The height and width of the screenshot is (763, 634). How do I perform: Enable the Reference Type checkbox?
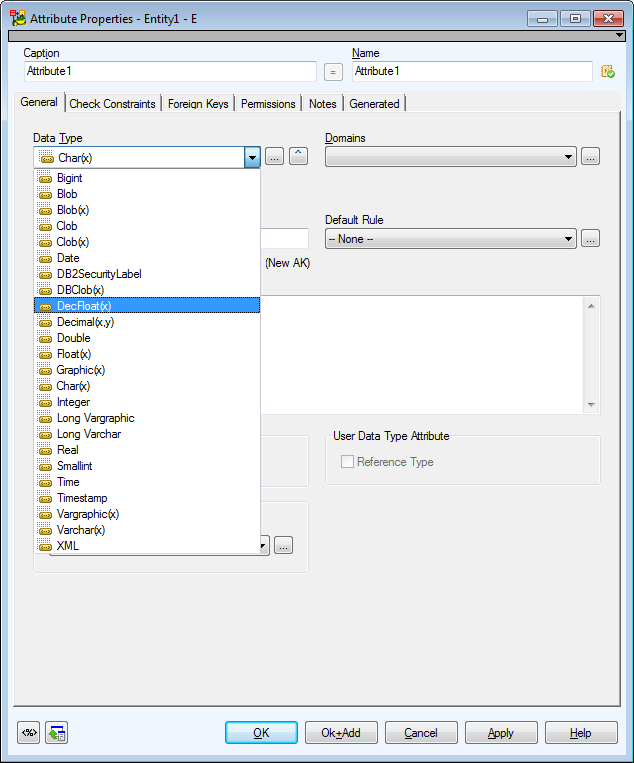coord(348,462)
